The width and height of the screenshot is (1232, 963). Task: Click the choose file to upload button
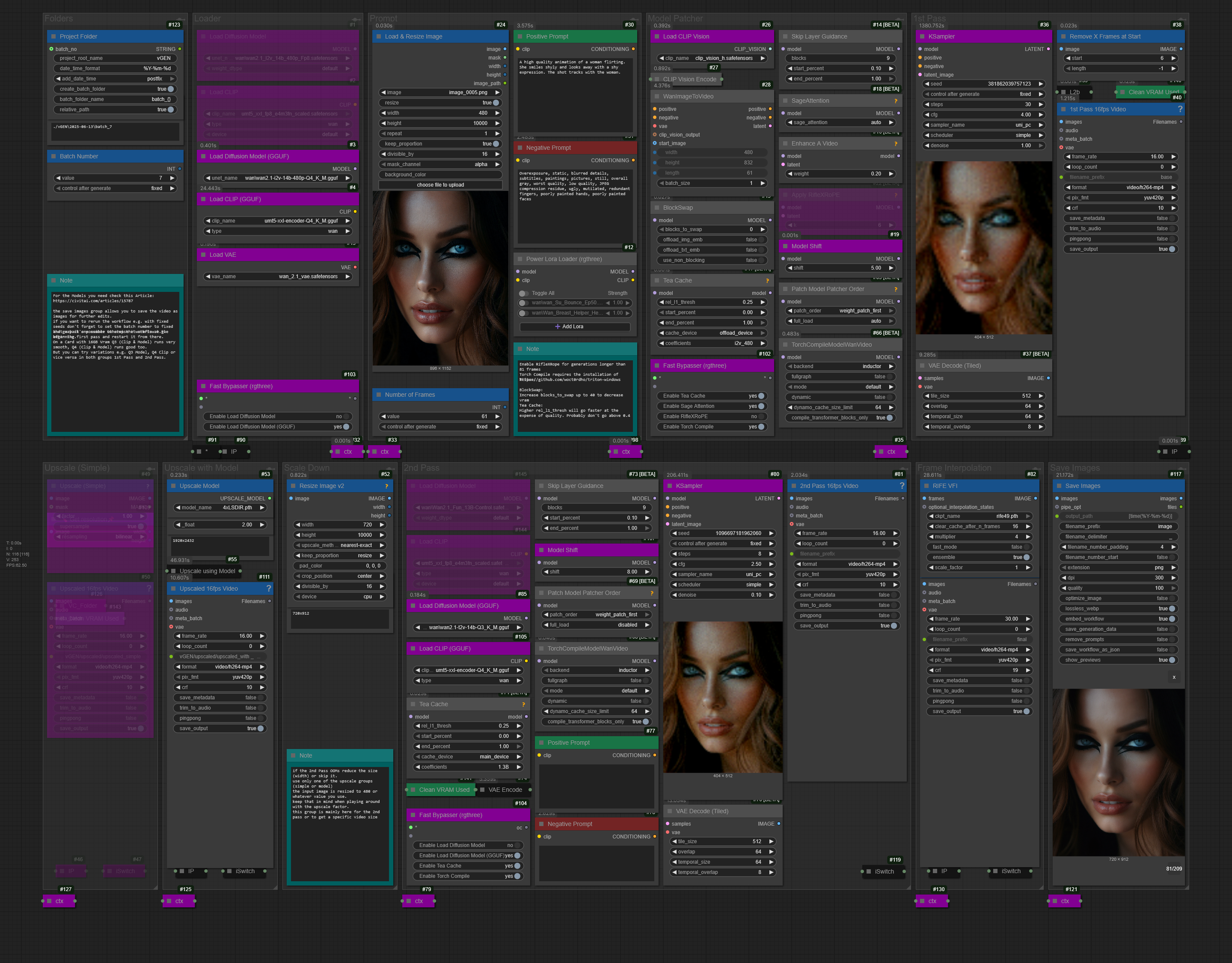click(441, 185)
